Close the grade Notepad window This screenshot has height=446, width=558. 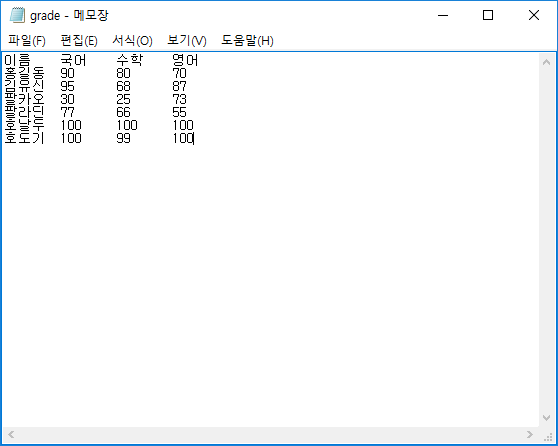click(x=534, y=15)
